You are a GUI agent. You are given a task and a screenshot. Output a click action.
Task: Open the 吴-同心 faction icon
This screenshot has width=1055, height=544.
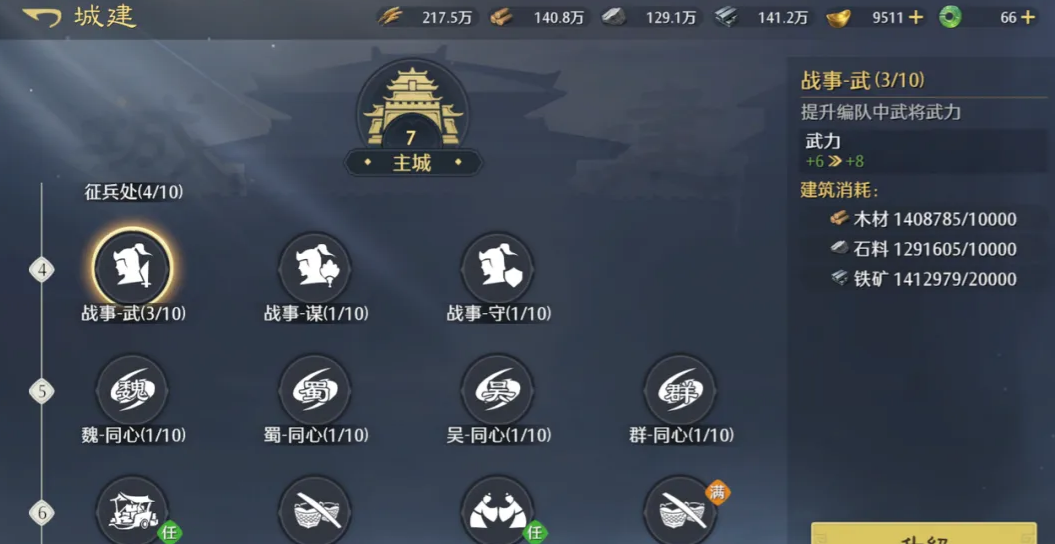(497, 389)
